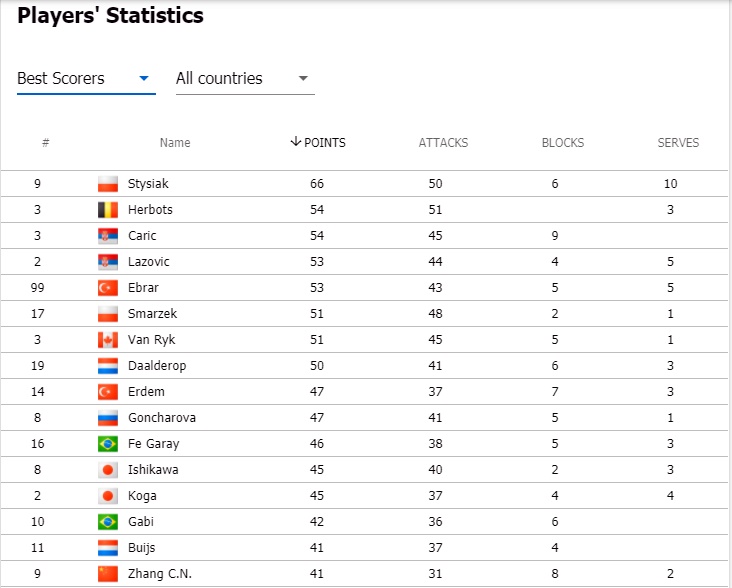
Task: Click the Brazil flag beside Fe Garay
Action: click(x=108, y=444)
